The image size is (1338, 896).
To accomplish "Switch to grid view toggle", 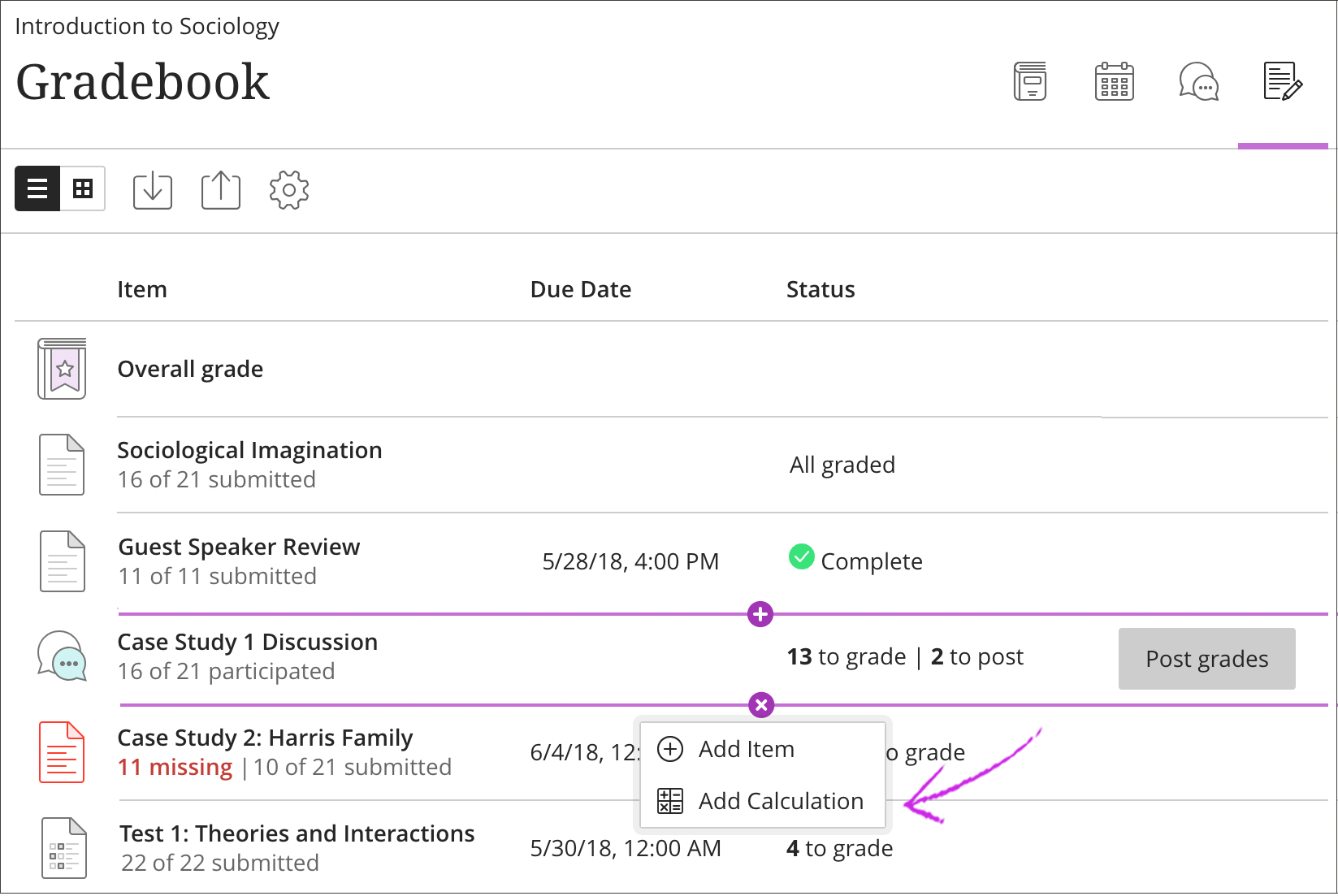I will point(83,189).
